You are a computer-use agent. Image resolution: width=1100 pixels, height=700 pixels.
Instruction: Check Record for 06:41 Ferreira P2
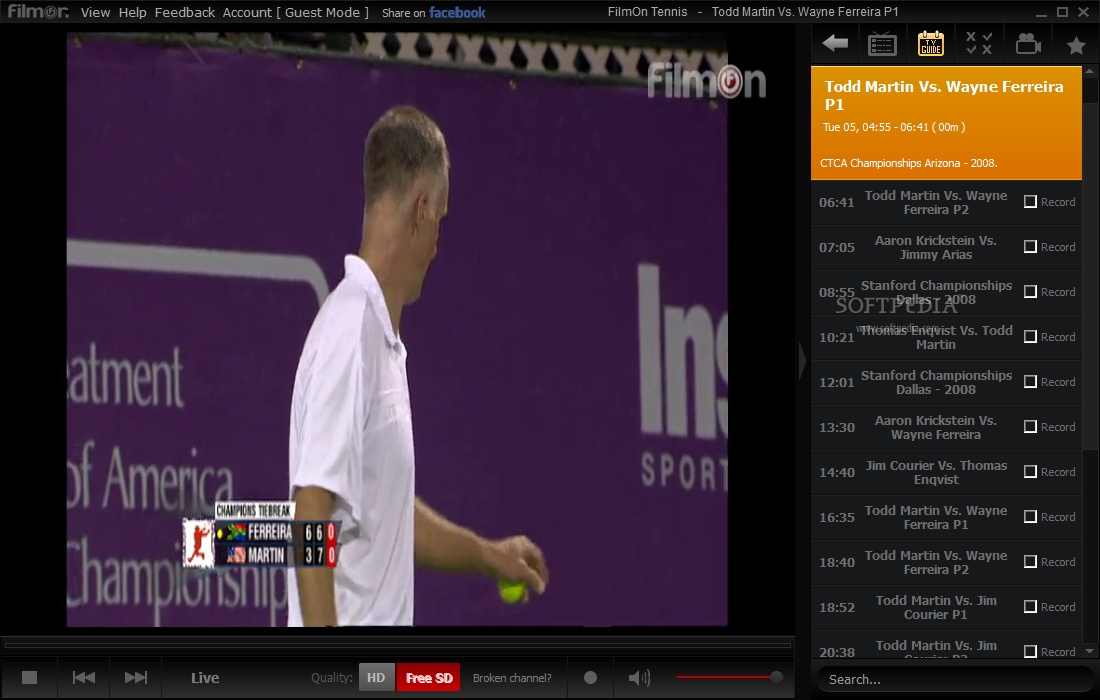point(1030,202)
